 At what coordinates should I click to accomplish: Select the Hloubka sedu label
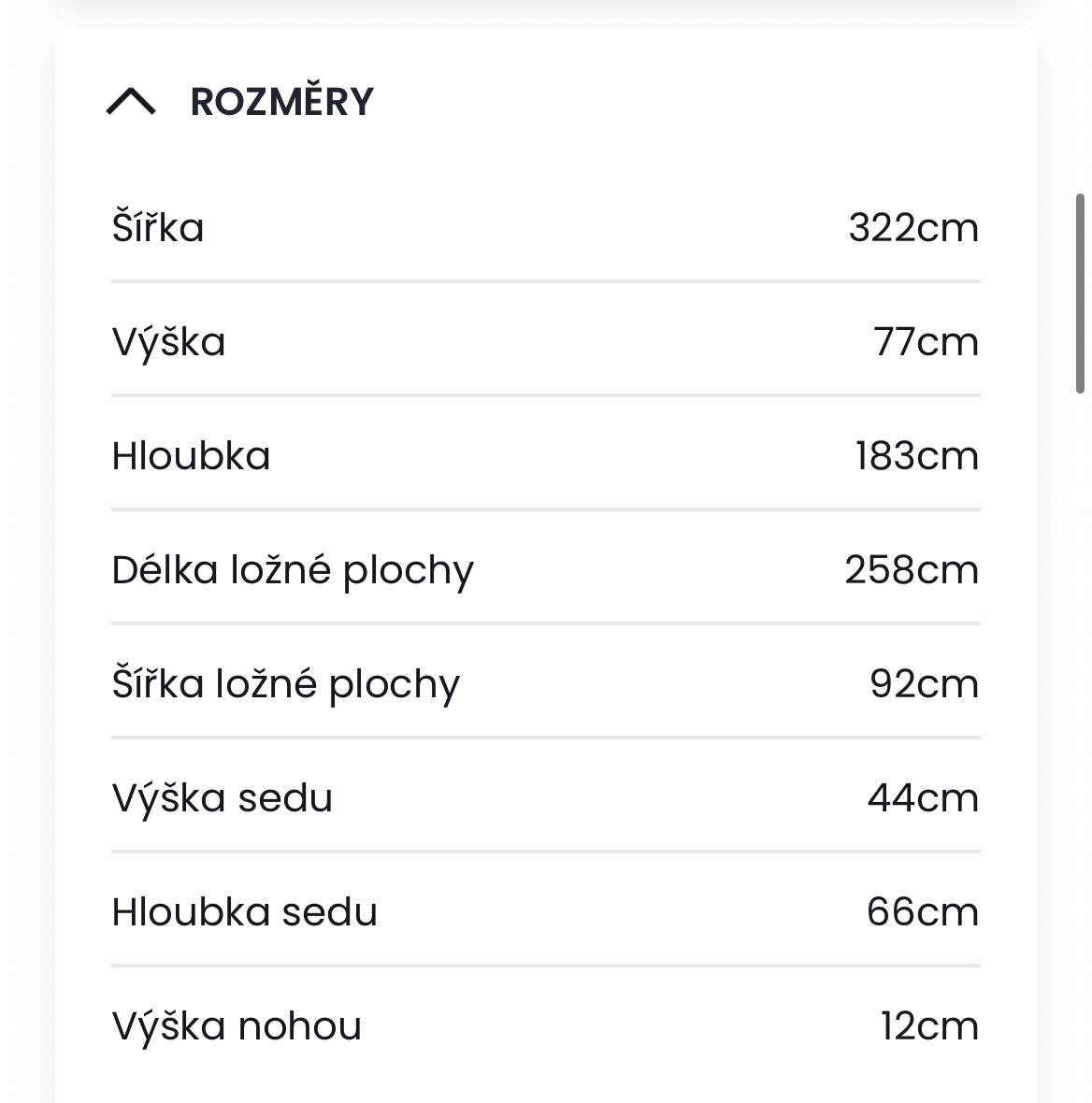(245, 912)
